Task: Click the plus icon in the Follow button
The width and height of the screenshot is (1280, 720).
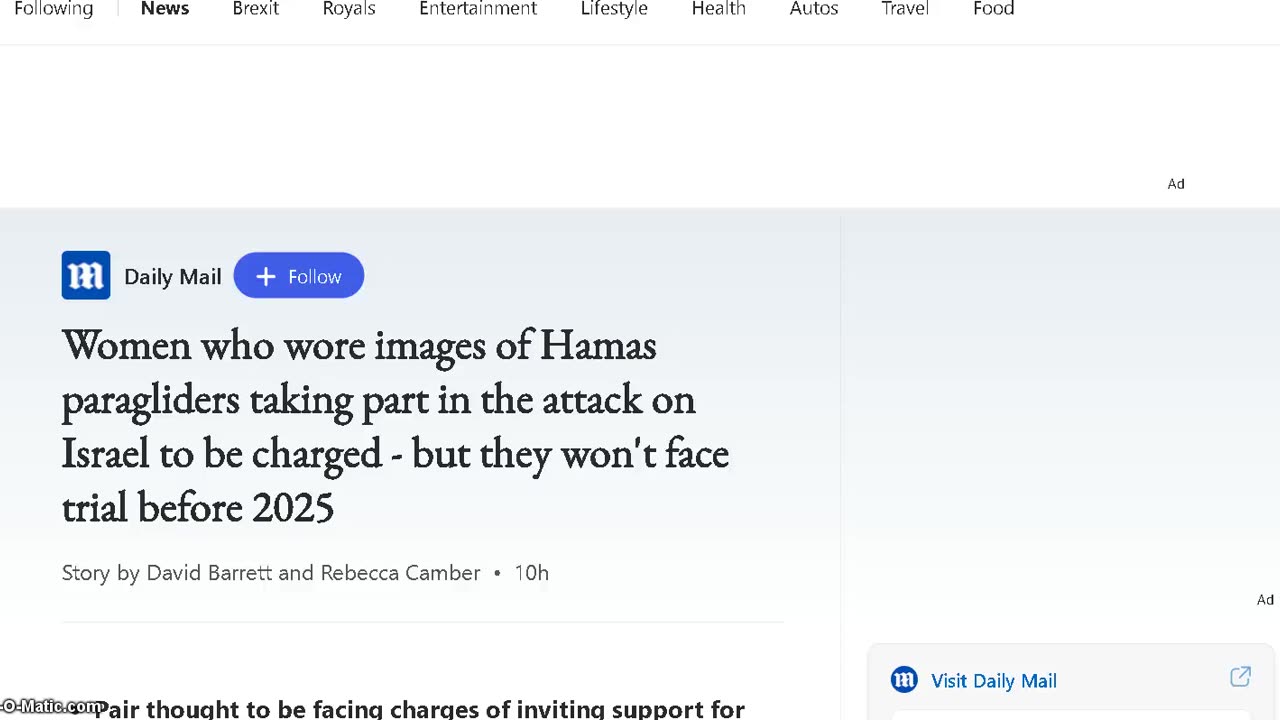Action: 265,277
